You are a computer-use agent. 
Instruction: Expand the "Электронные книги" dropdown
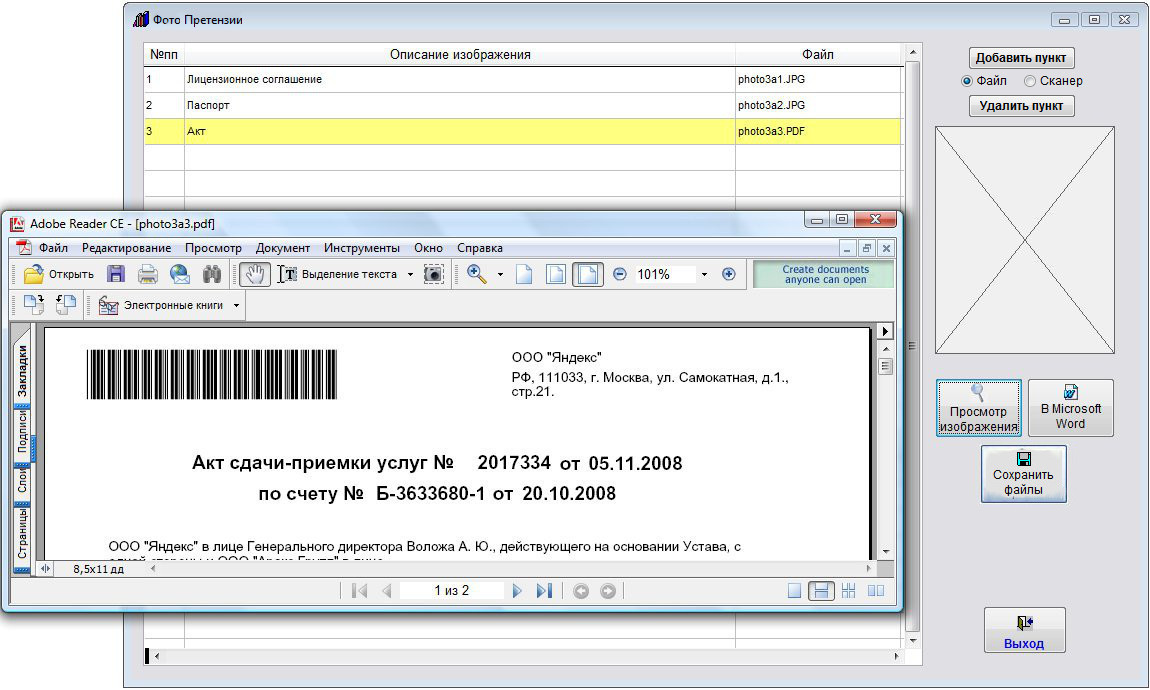236,305
